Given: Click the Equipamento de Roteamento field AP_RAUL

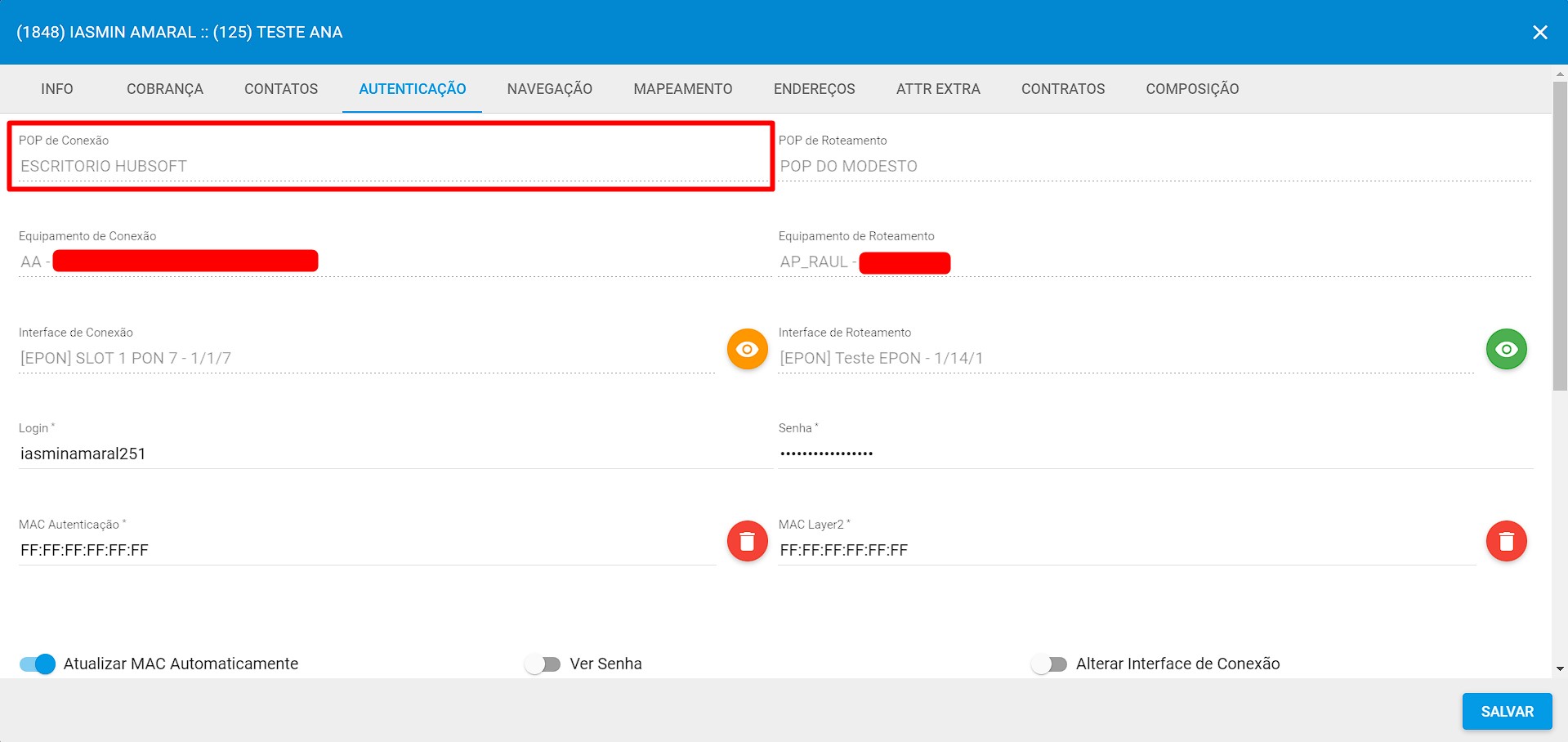Looking at the screenshot, I should [1155, 262].
